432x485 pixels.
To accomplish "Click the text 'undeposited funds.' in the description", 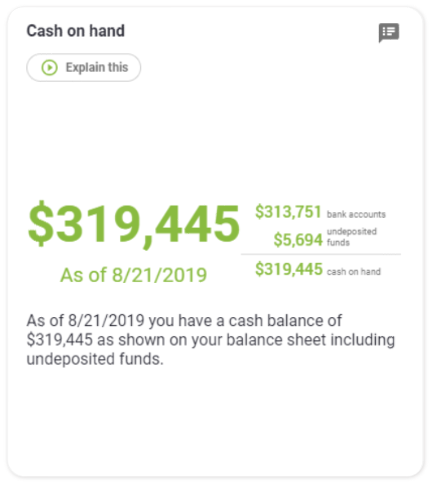I will click(x=95, y=359).
